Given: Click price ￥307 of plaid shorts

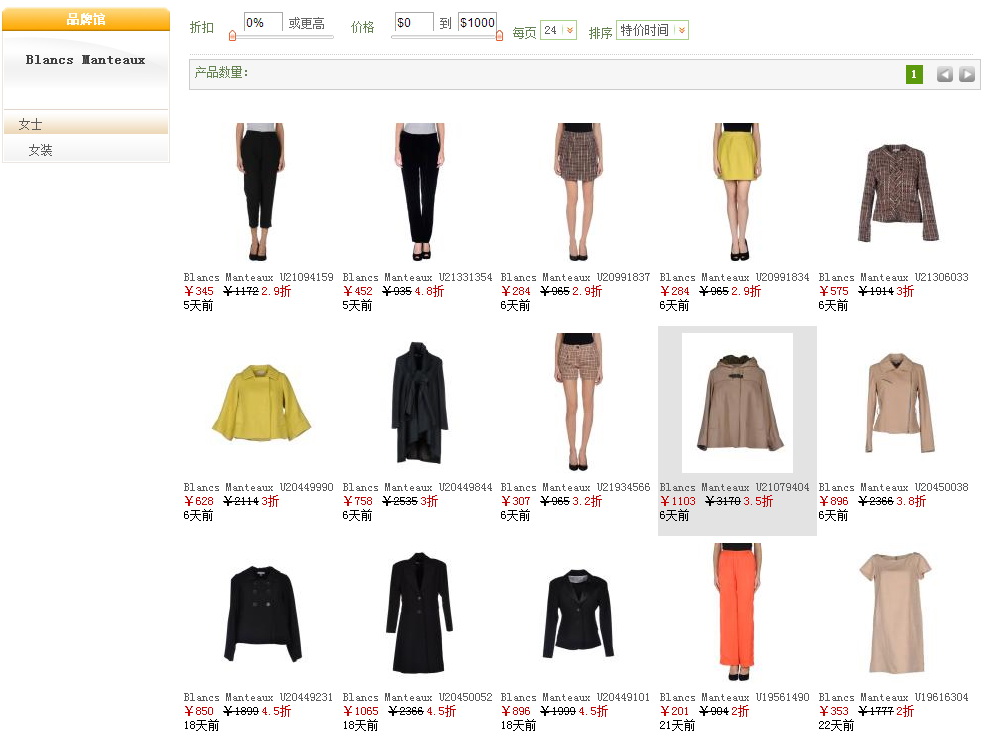Looking at the screenshot, I should [516, 501].
